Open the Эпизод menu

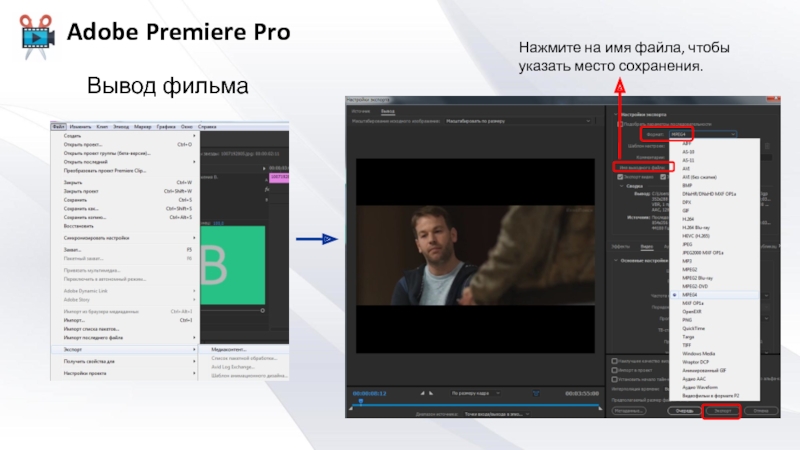click(121, 127)
